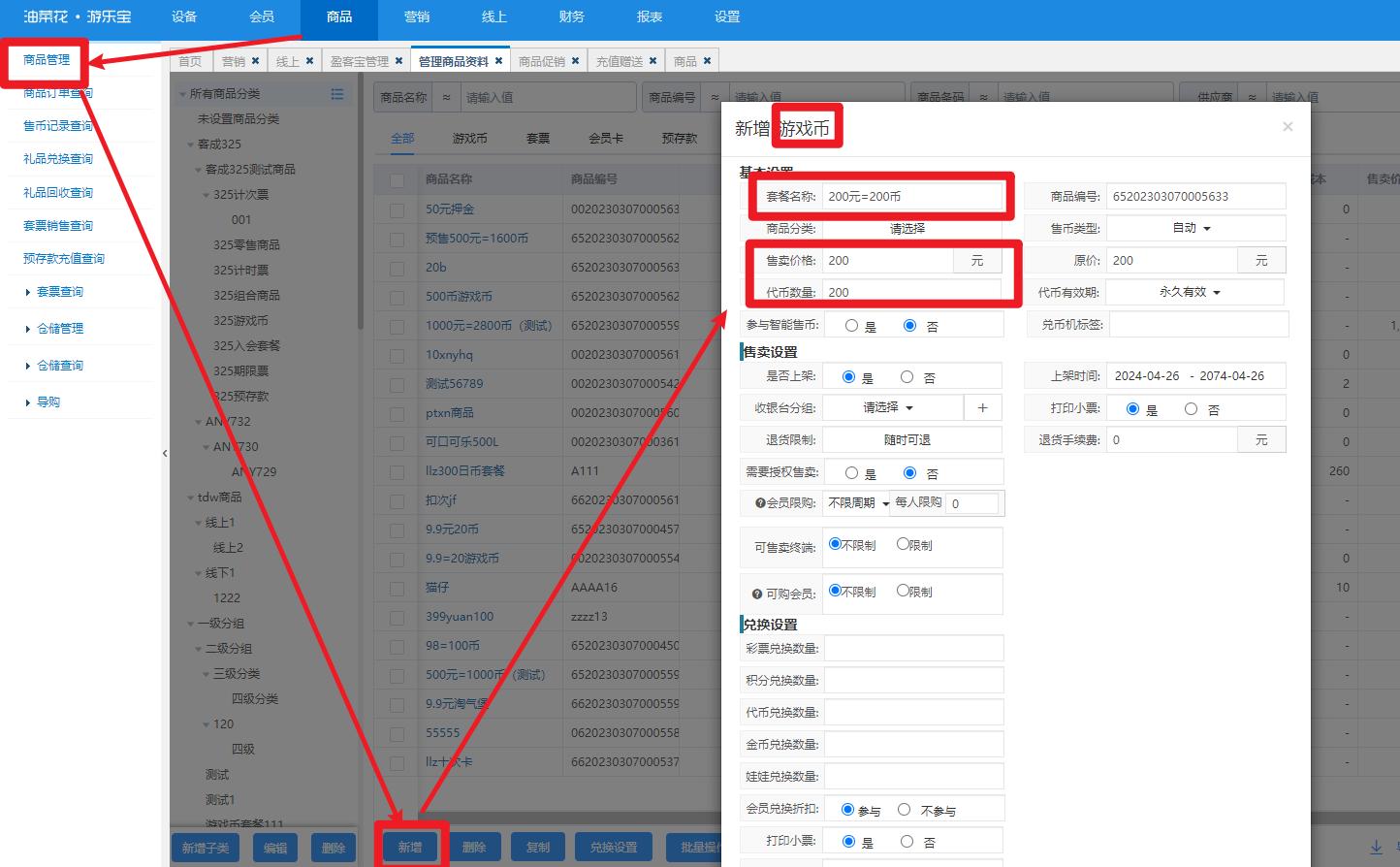1400x867 pixels.
Task: Open the help icon next to 可购会员
Action: point(757,594)
